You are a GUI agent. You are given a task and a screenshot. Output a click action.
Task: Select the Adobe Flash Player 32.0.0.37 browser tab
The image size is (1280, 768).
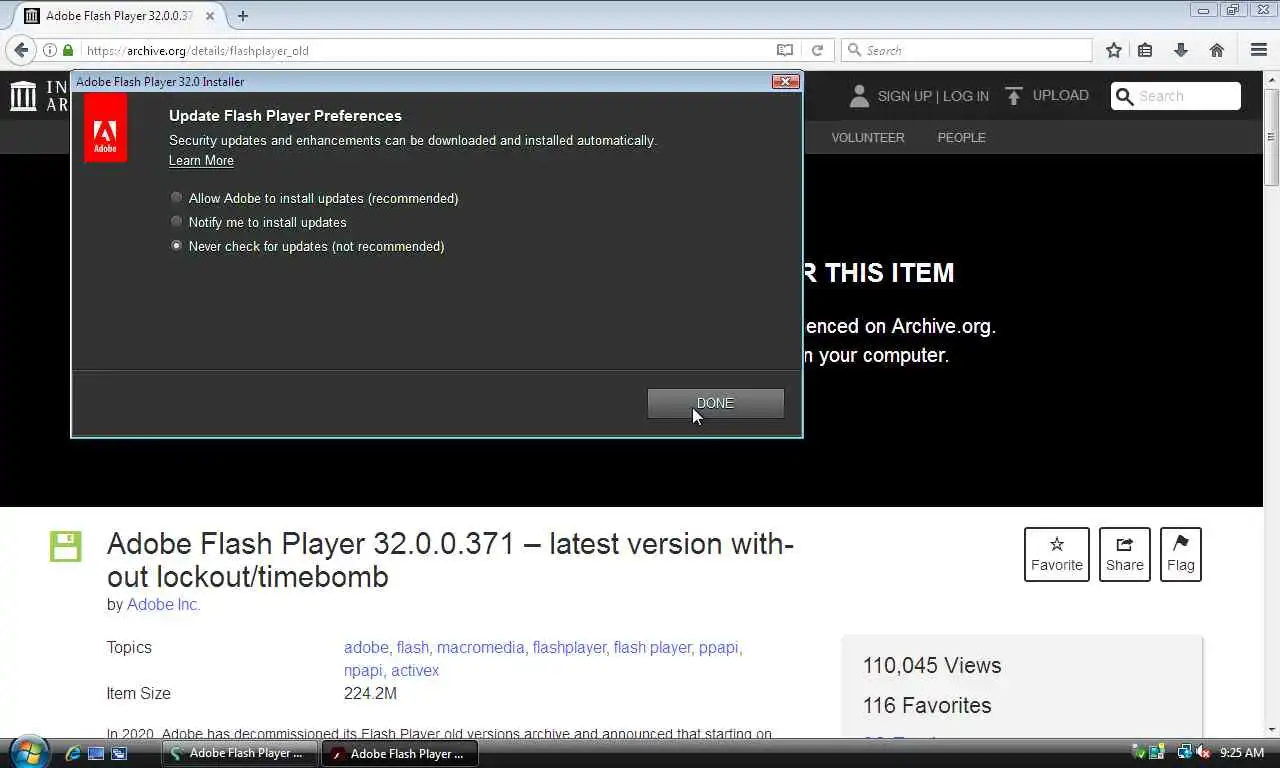(x=118, y=16)
